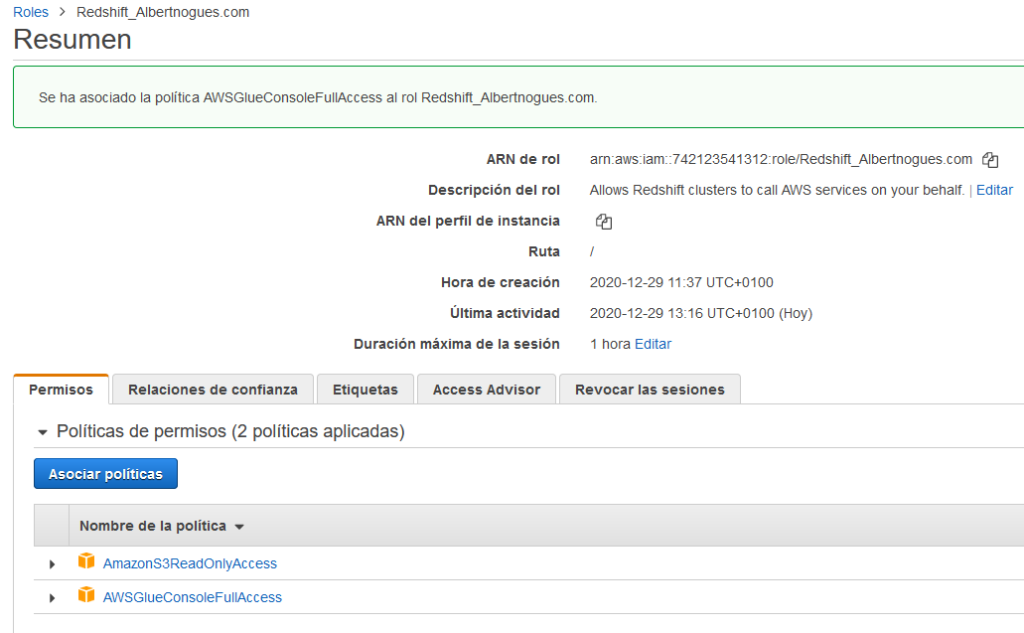
Task: Edit the maximum session duration
Action: point(653,344)
